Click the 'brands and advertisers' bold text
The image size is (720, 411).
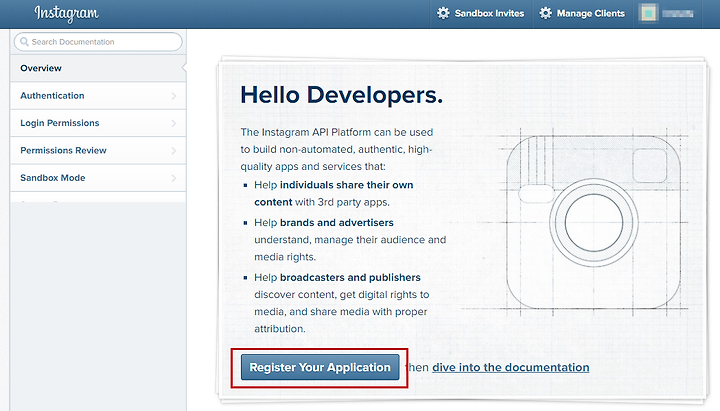click(x=337, y=223)
